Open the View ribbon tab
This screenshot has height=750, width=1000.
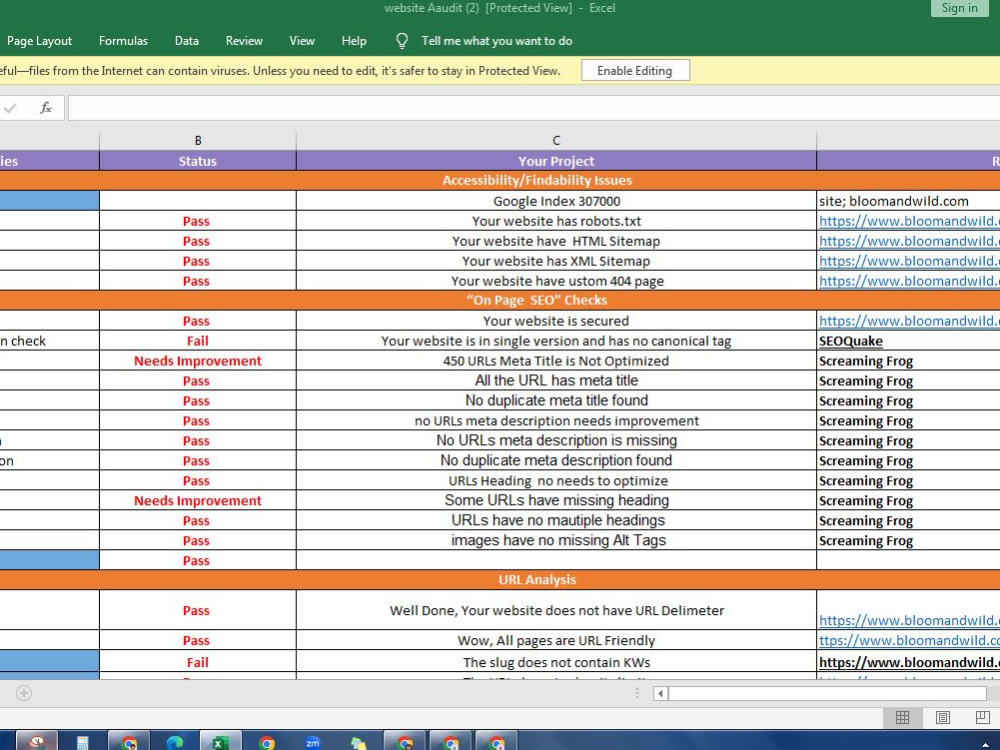point(302,41)
